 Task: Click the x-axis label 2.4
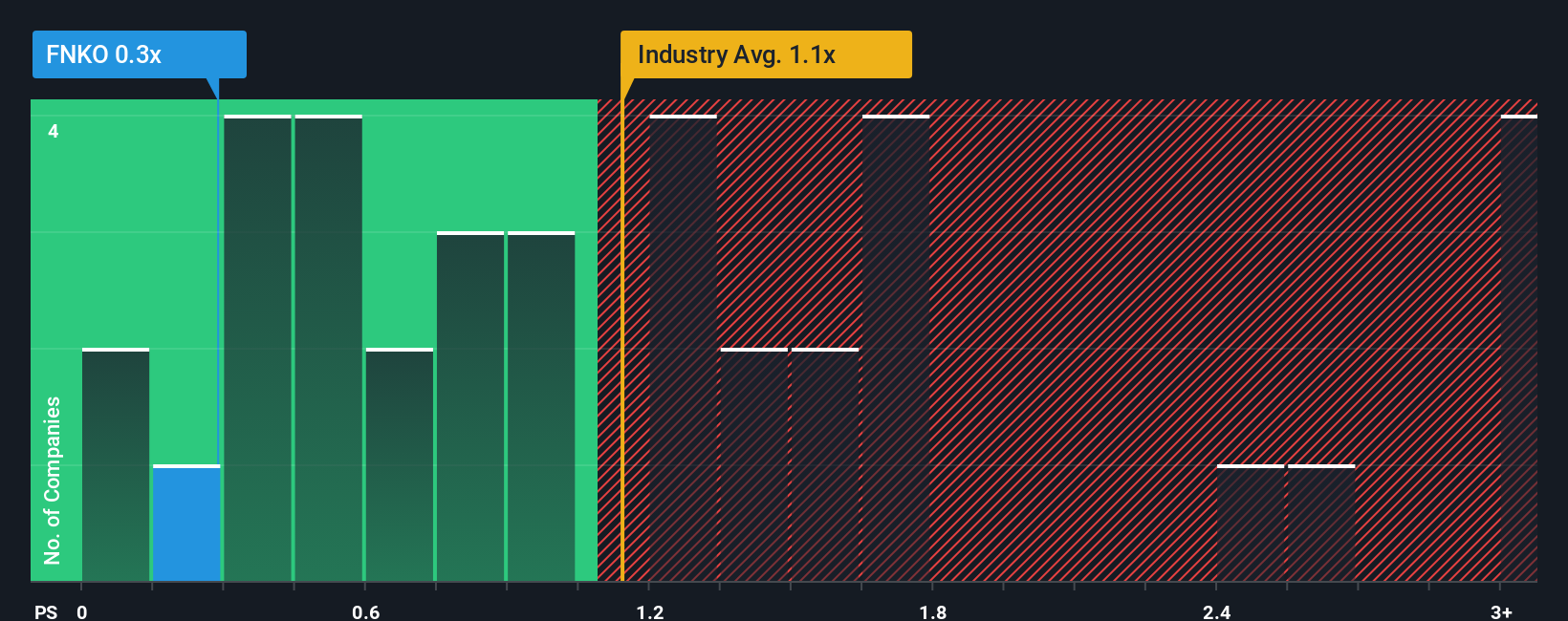click(1216, 611)
